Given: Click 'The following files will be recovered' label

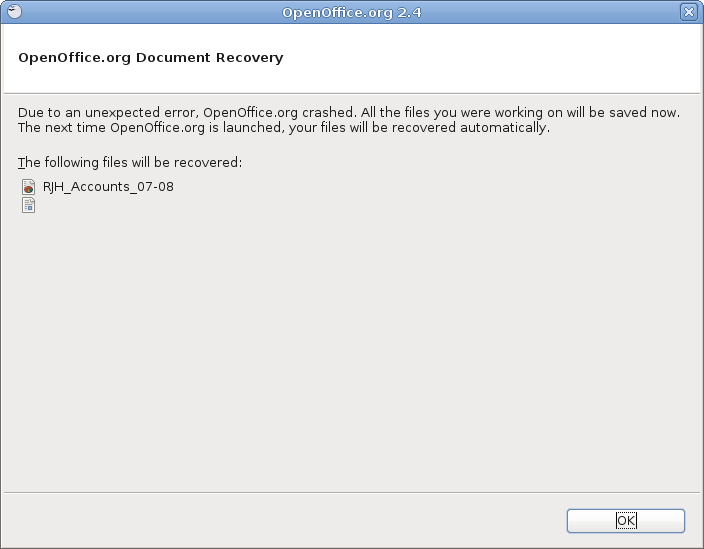Looking at the screenshot, I should (130, 163).
